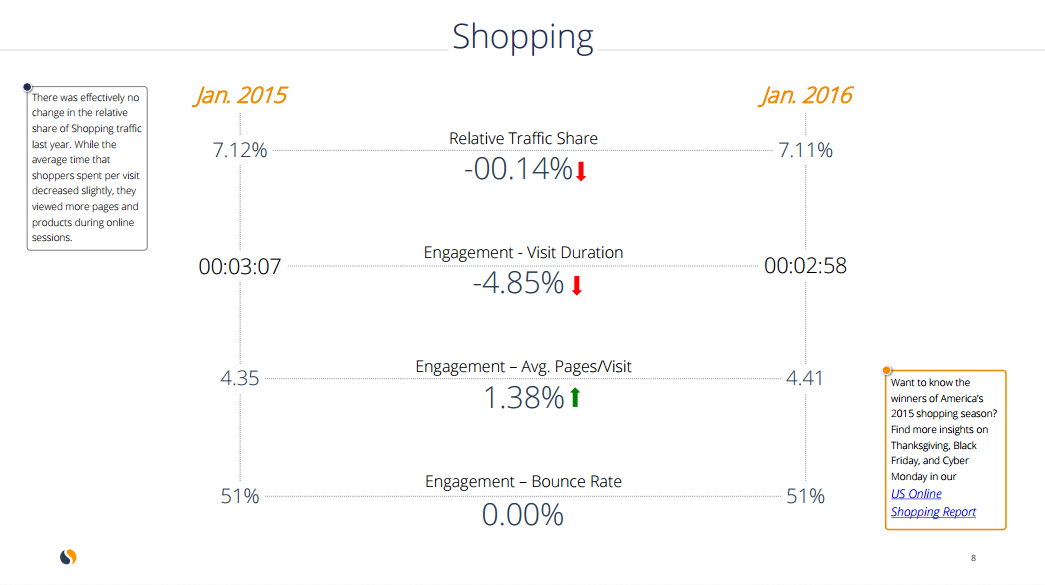This screenshot has width=1045, height=585.
Task: Select the 00:02:58 visit duration value
Action: pyautogui.click(x=806, y=267)
